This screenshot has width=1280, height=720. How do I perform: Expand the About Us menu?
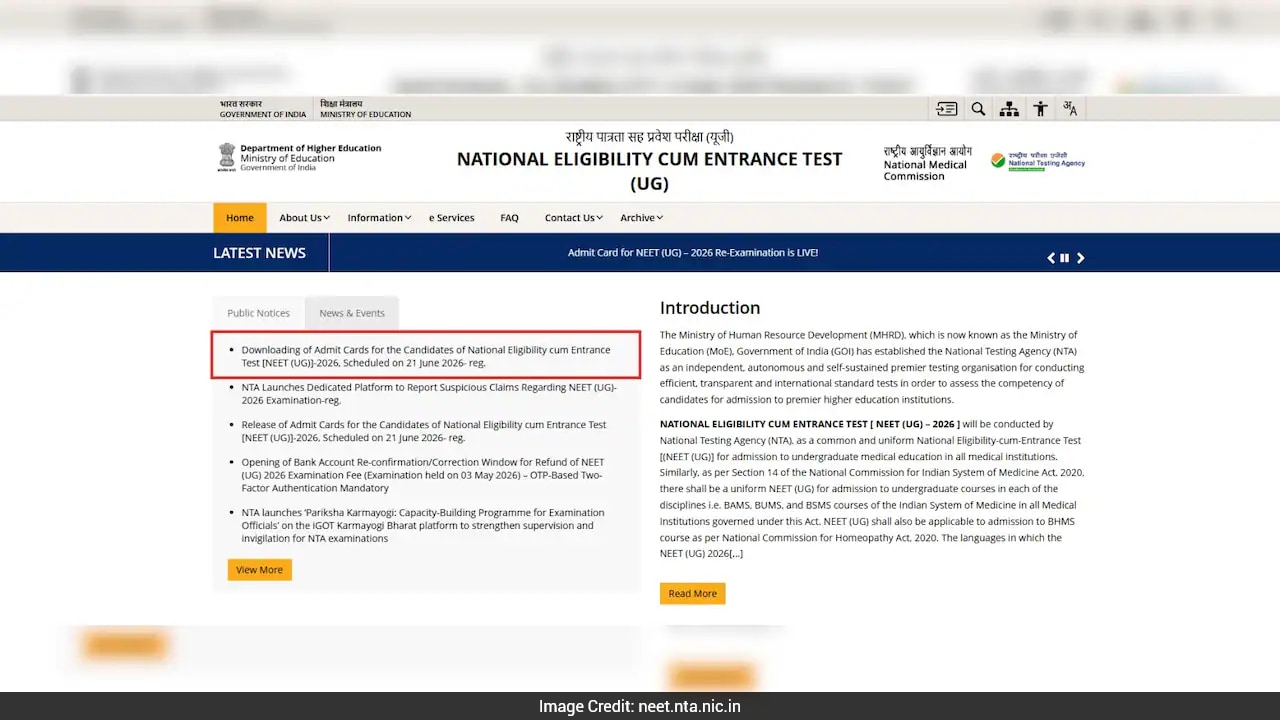tap(304, 218)
